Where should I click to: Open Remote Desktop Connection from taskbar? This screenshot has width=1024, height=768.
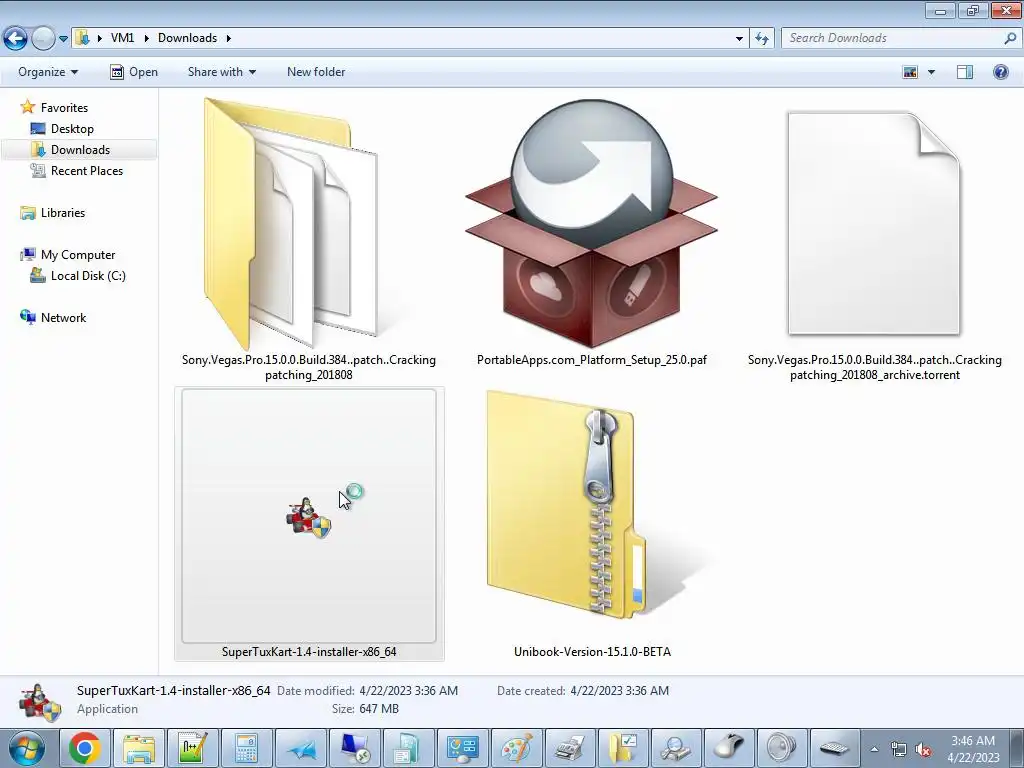355,748
